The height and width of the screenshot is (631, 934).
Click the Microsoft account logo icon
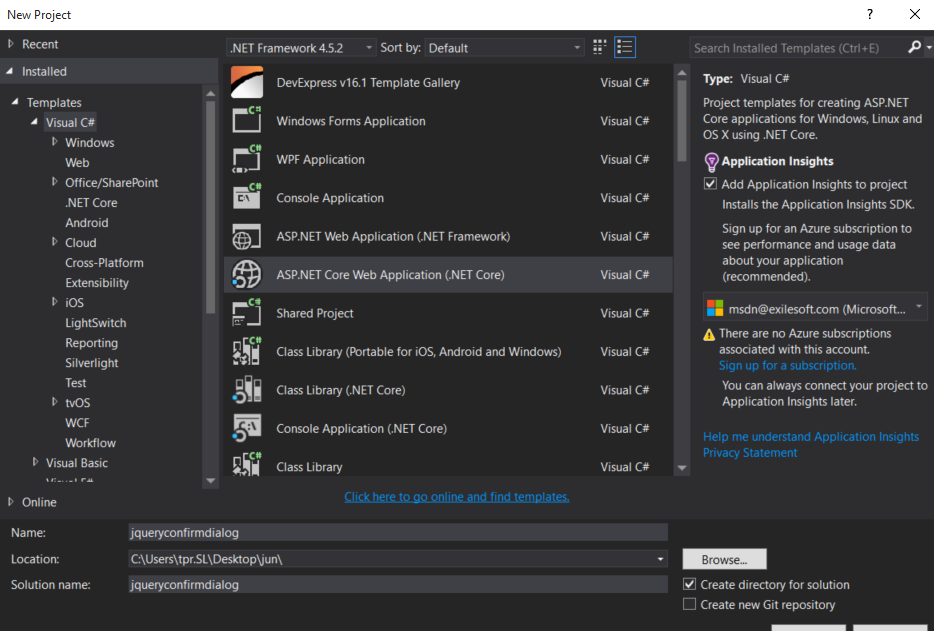click(x=715, y=308)
